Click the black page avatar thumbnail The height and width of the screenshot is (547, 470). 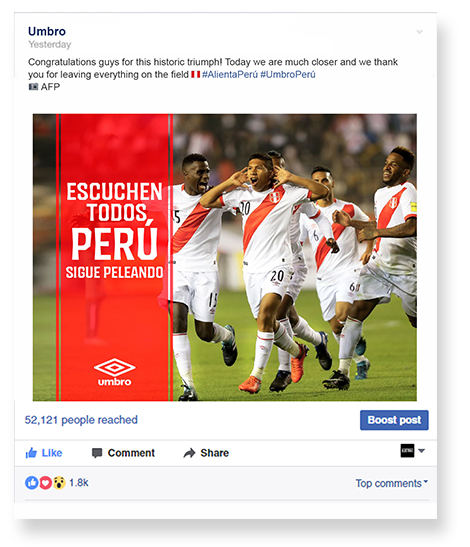click(x=407, y=451)
